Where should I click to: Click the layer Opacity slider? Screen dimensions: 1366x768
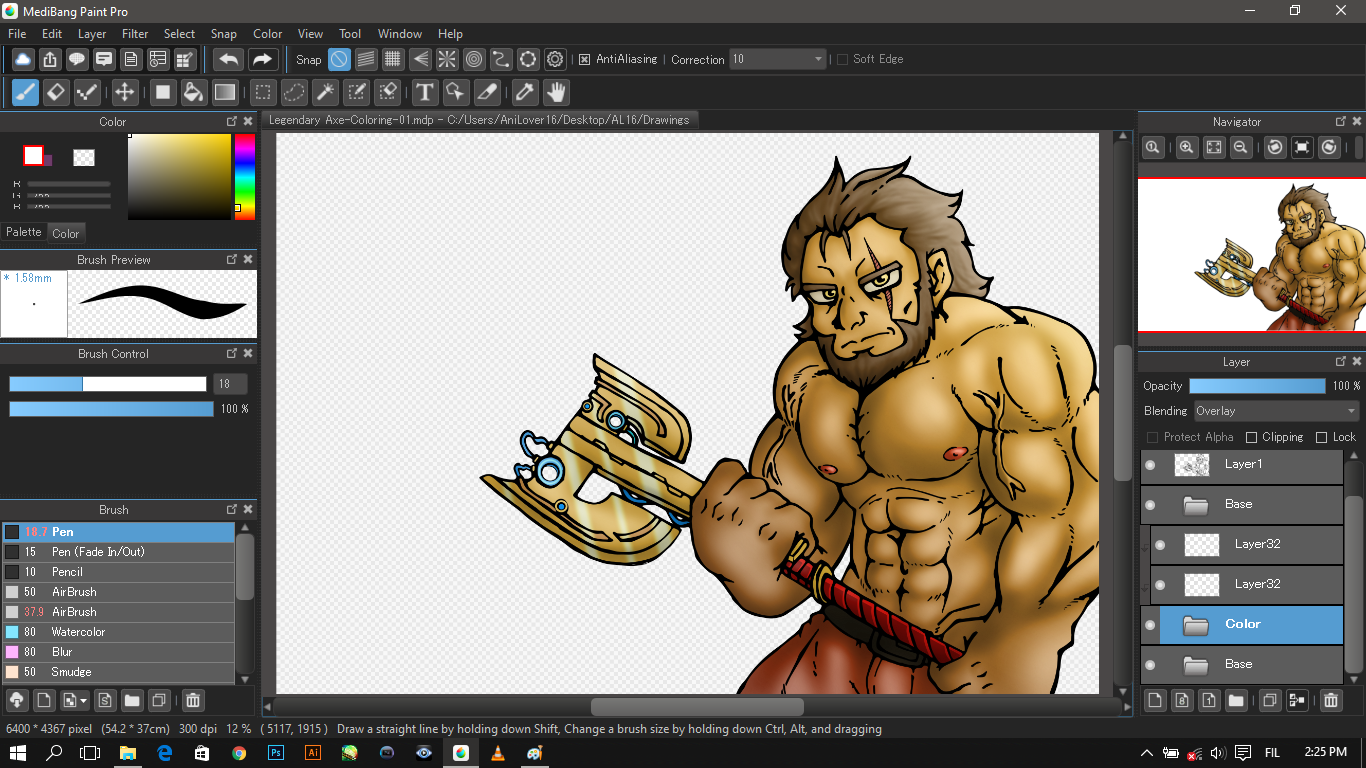pyautogui.click(x=1257, y=386)
